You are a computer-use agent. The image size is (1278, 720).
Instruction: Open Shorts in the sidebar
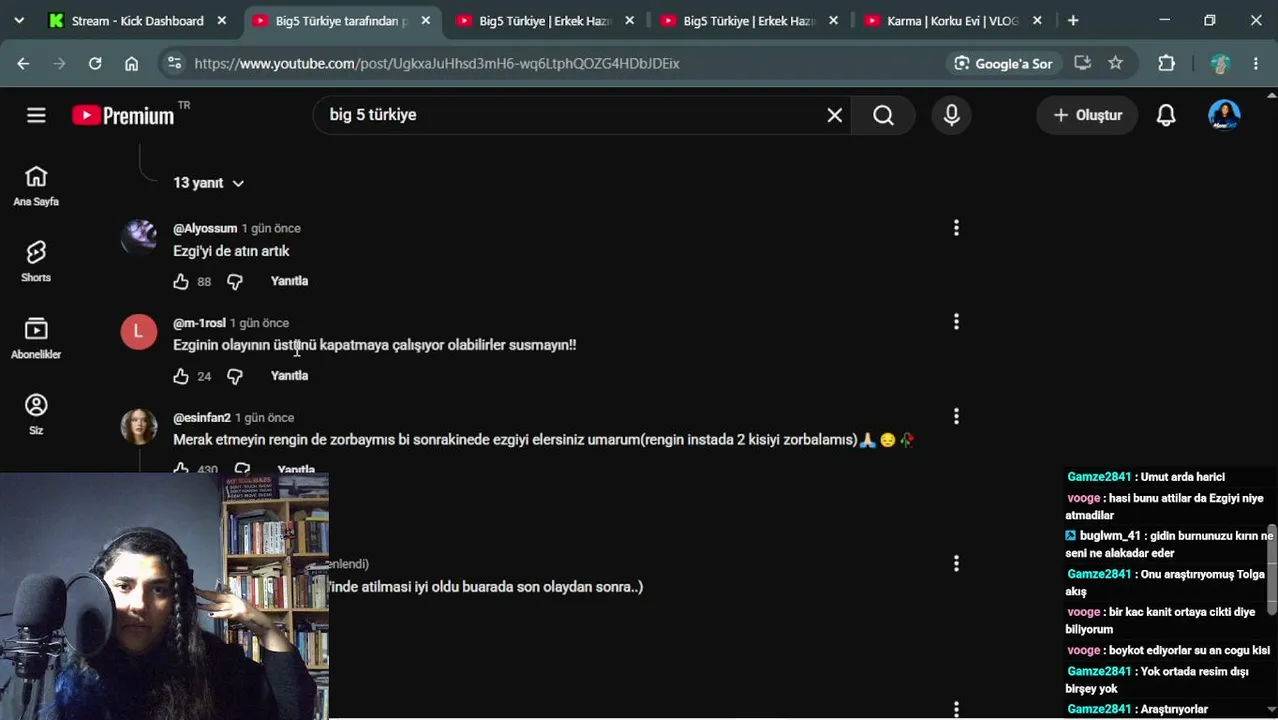tap(36, 262)
